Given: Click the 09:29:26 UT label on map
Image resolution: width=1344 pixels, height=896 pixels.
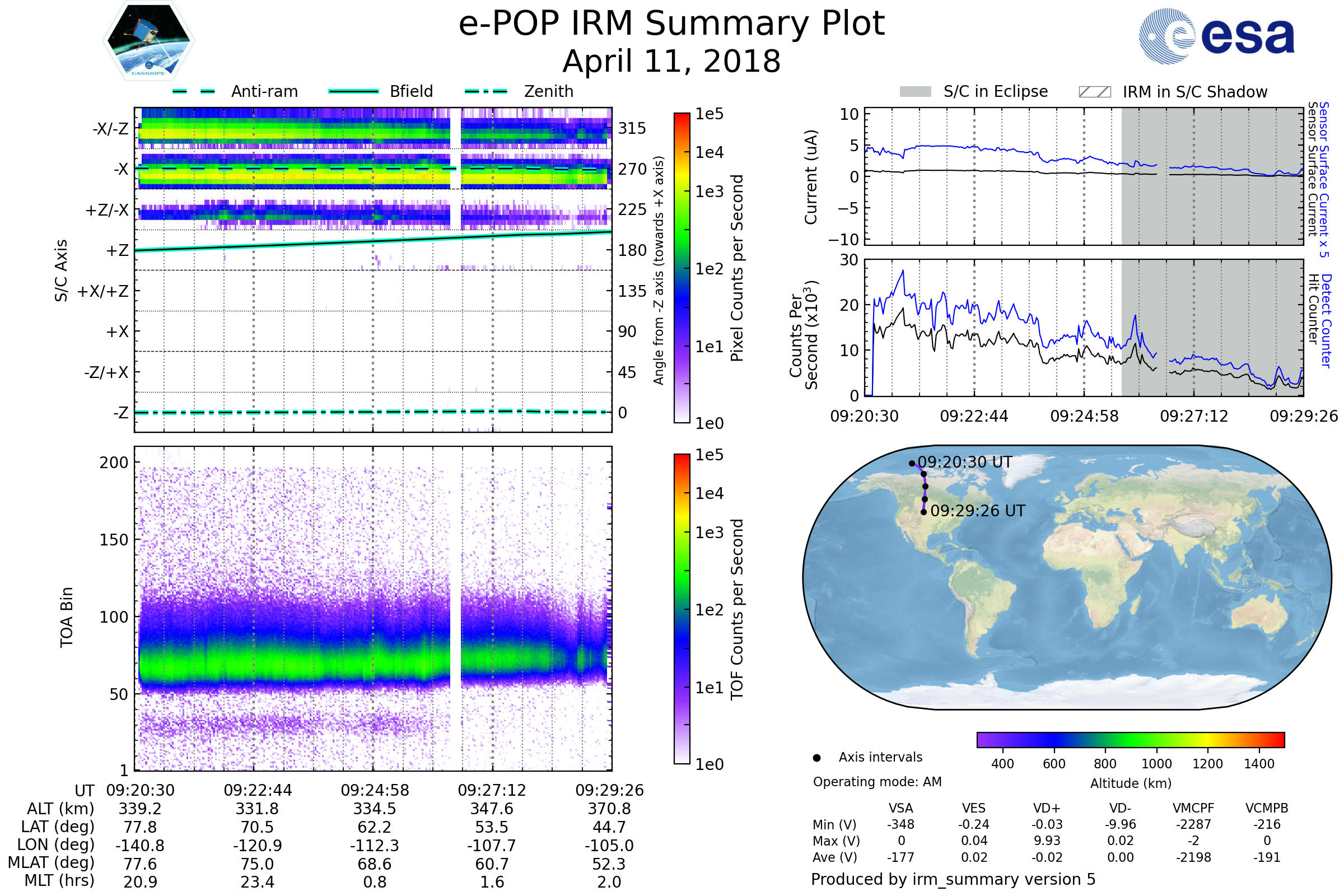Looking at the screenshot, I should 978,511.
